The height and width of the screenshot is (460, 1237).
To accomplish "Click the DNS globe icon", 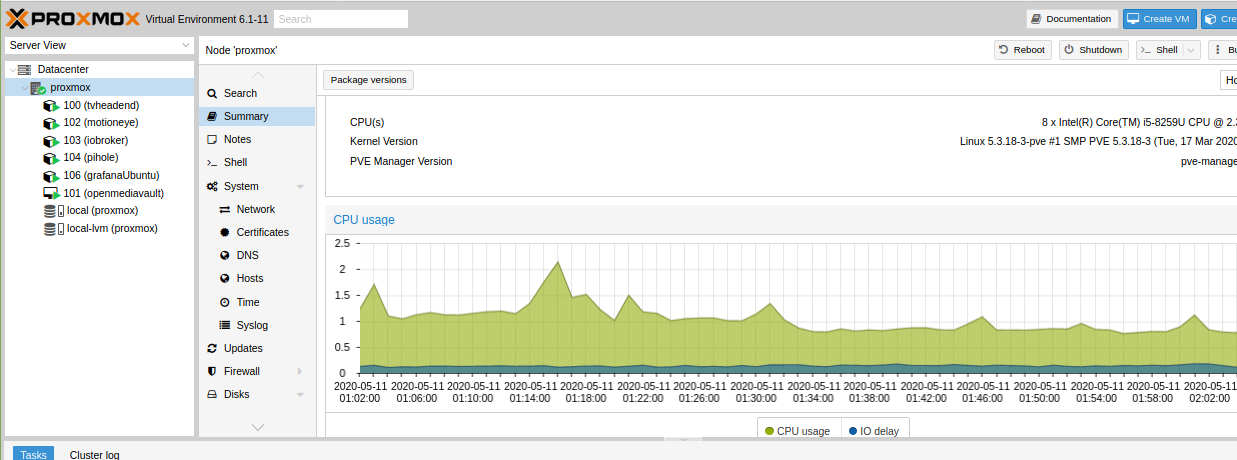I will tap(225, 255).
